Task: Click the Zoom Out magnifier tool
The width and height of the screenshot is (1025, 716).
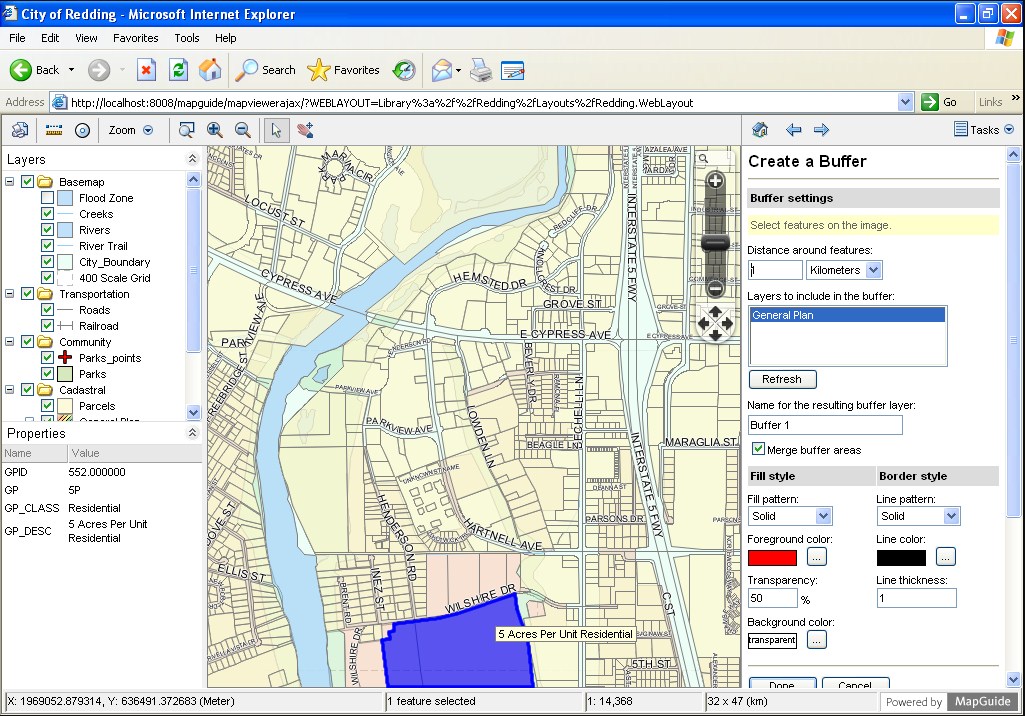Action: 243,130
